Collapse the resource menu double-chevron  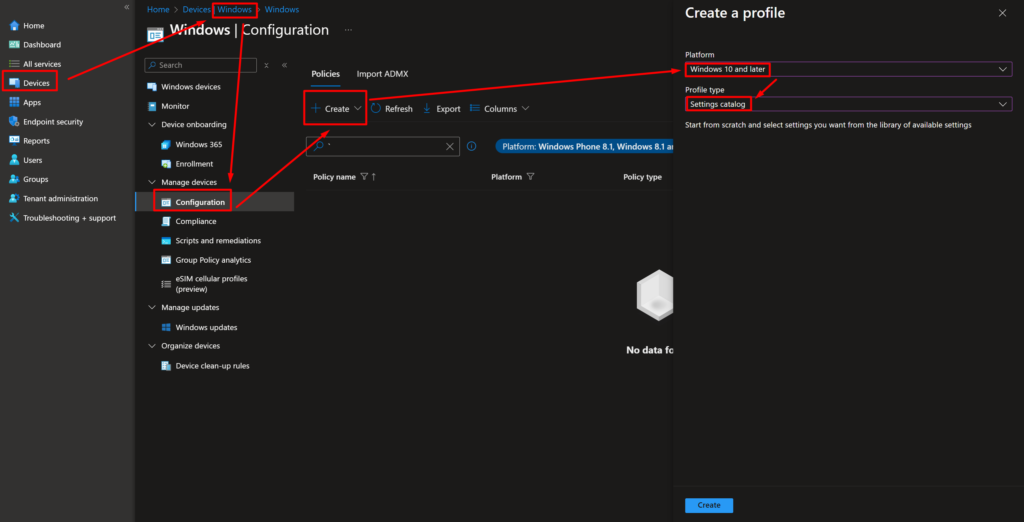point(284,65)
